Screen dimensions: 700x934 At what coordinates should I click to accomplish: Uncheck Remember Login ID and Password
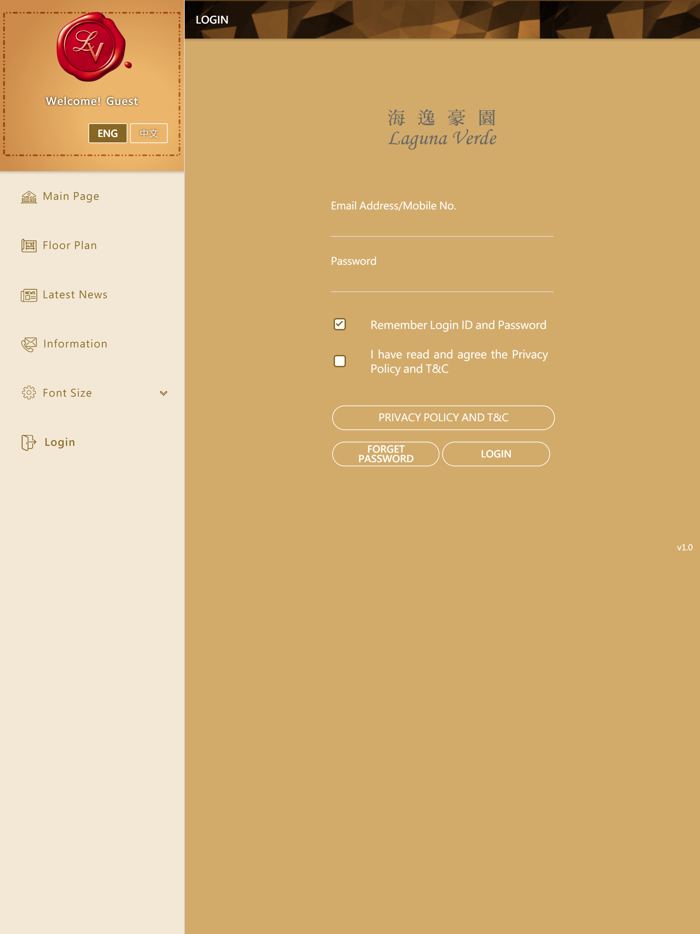[x=340, y=324]
